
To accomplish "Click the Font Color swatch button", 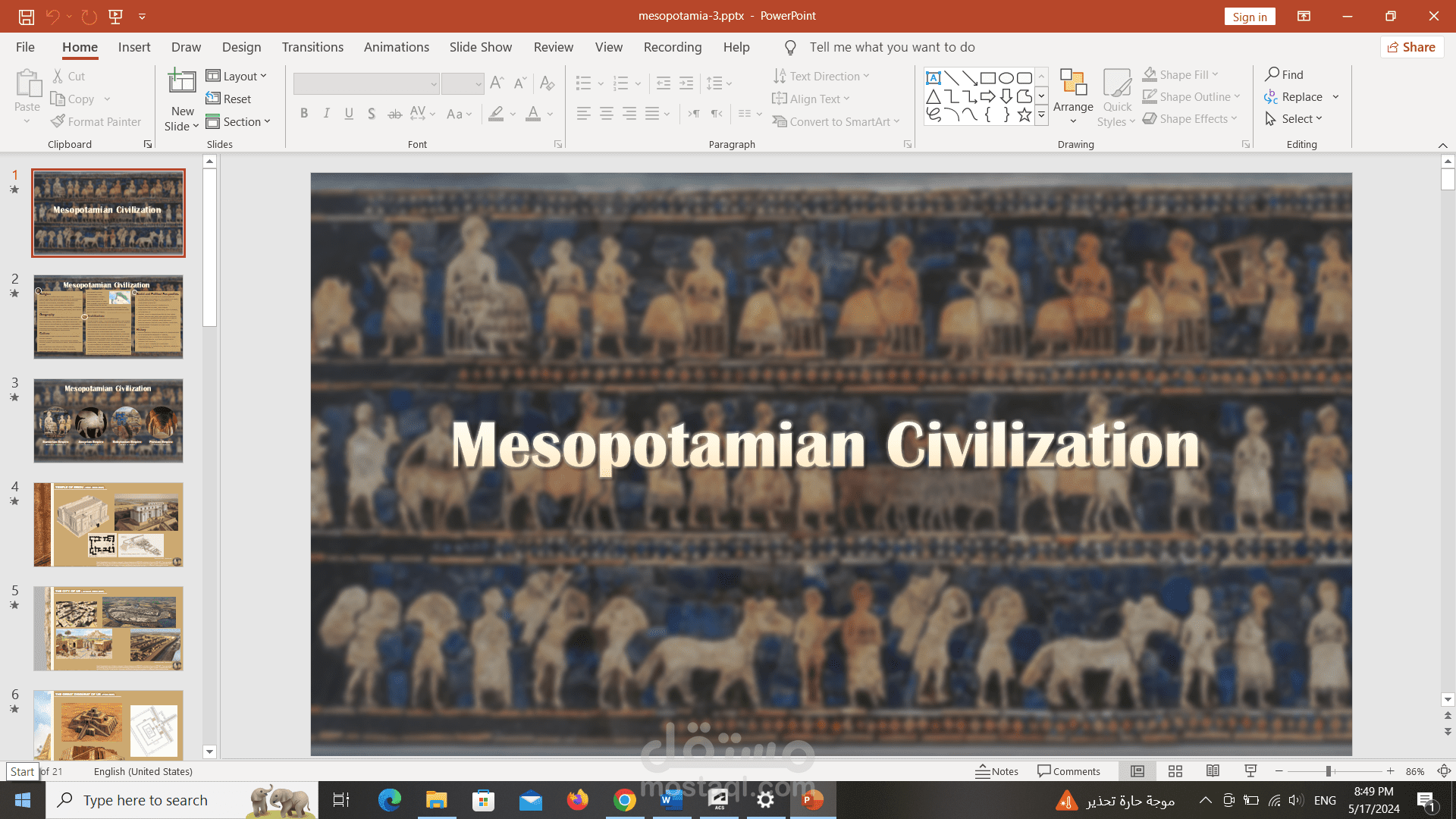I will click(533, 114).
